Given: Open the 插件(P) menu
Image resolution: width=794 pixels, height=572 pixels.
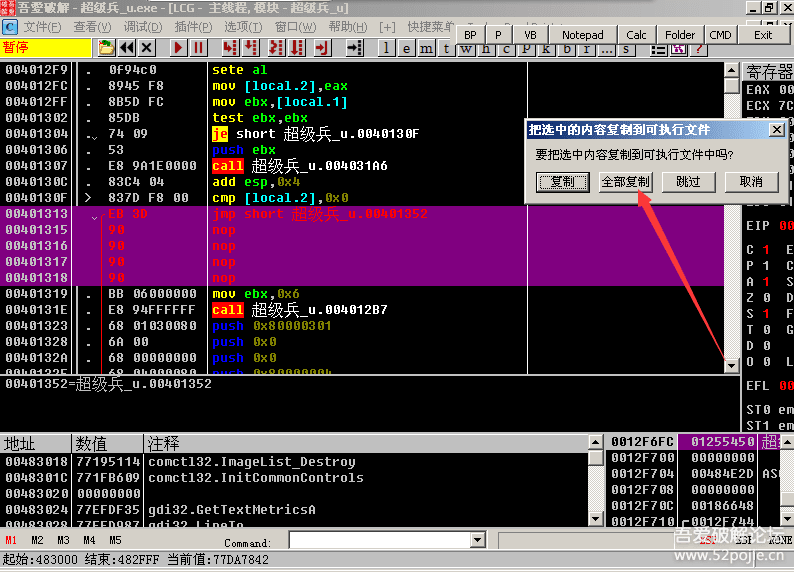Looking at the screenshot, I should pos(193,26).
